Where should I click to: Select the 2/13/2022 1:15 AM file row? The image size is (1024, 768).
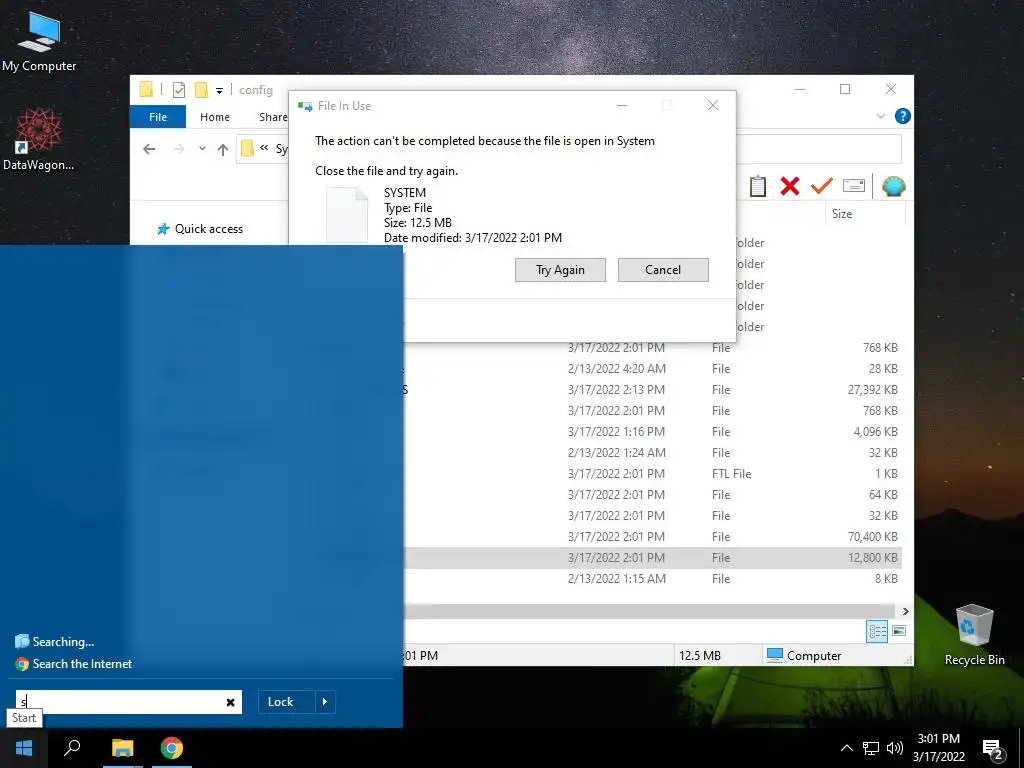(650, 579)
